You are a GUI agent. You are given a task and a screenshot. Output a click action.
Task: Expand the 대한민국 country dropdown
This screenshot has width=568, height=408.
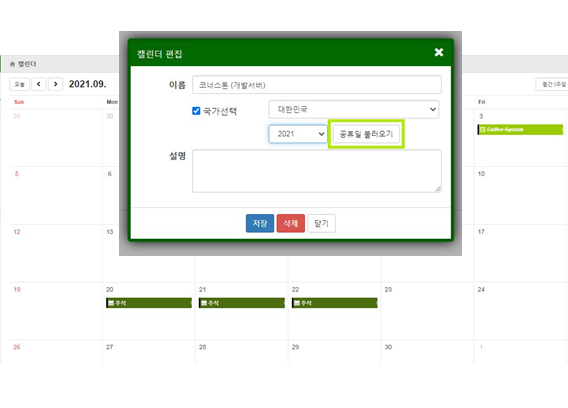[354, 109]
